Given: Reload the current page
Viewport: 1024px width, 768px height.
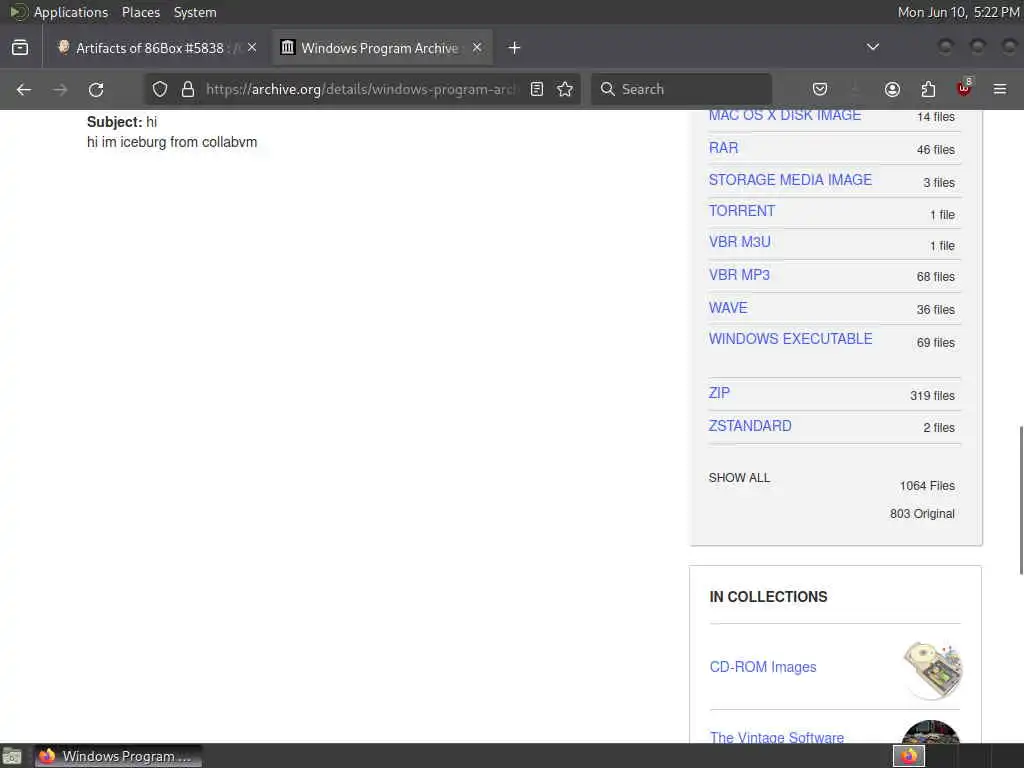Looking at the screenshot, I should pyautogui.click(x=96, y=89).
